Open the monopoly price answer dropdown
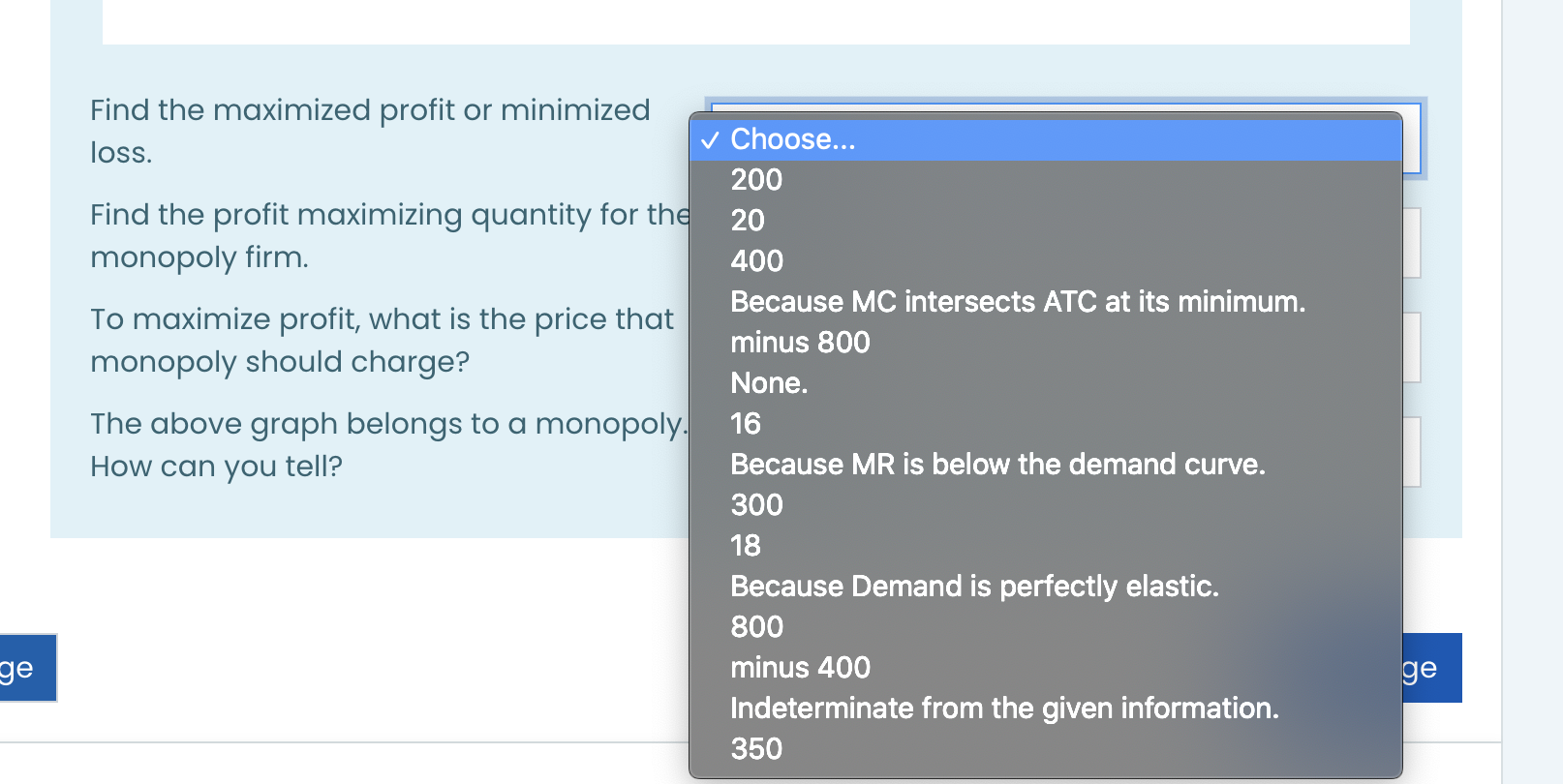The image size is (1563, 784). pyautogui.click(x=1411, y=347)
